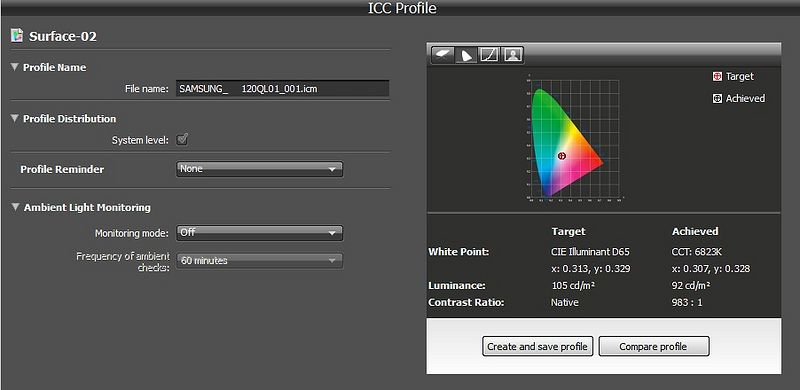Open the 3D gamut view icon
The image size is (800, 390).
pos(442,55)
